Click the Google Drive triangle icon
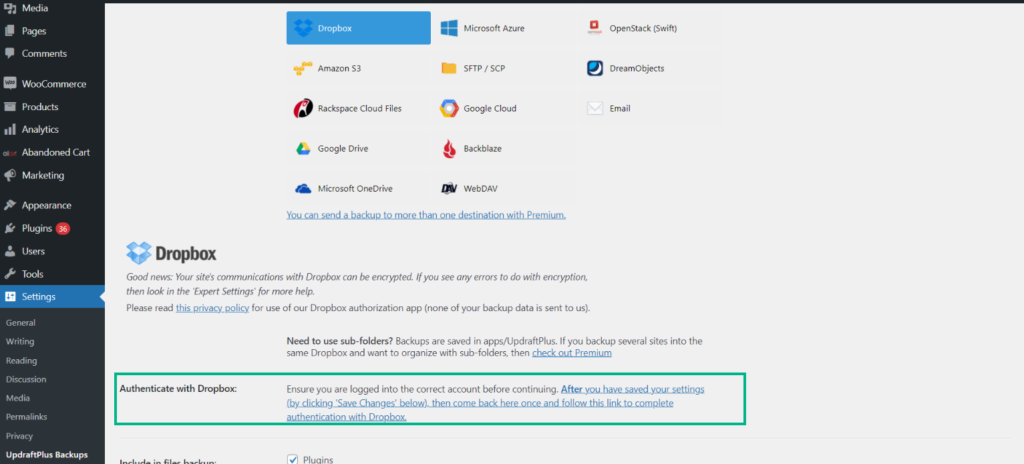1024x464 pixels. tap(302, 148)
